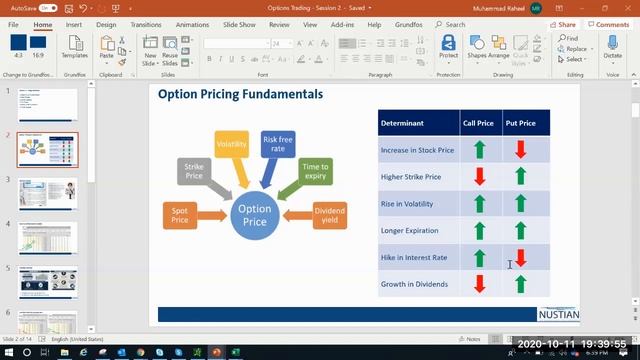
Task: Open File Explorer from taskbar
Action: tap(64, 352)
